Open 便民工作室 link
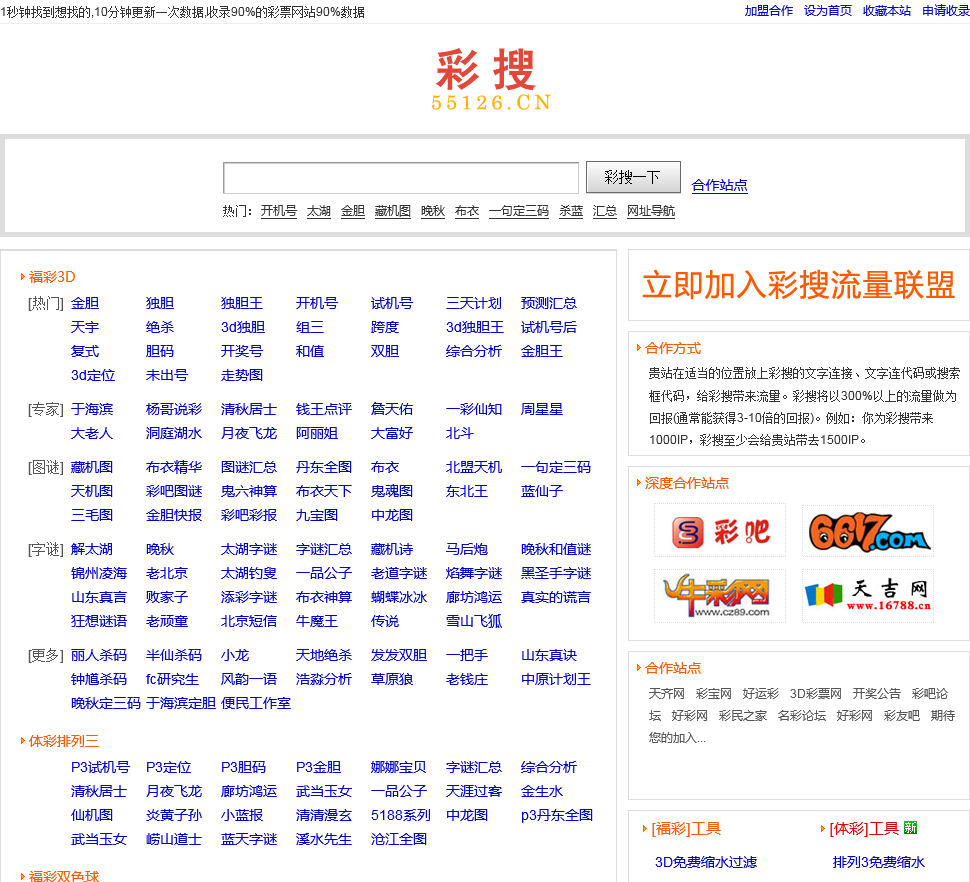 coord(256,703)
